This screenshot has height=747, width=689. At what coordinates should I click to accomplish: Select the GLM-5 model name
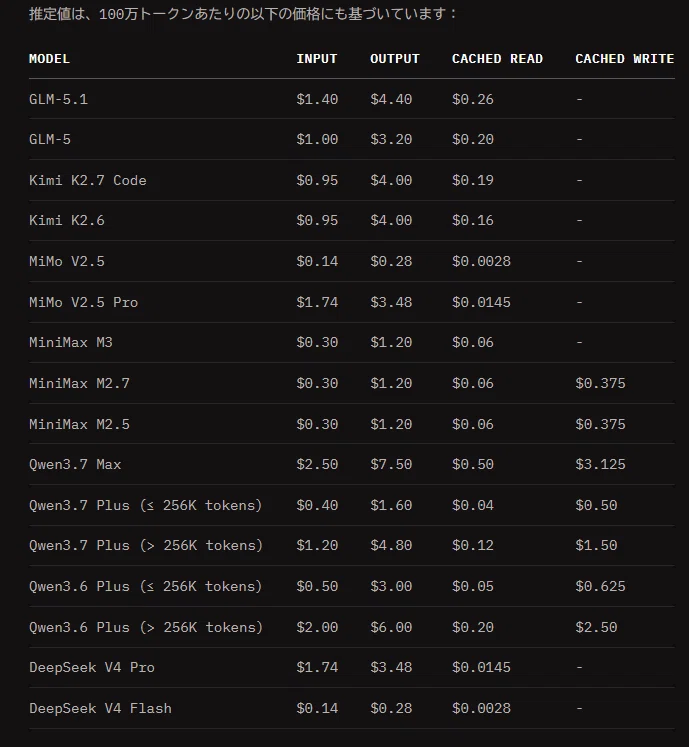pyautogui.click(x=50, y=140)
